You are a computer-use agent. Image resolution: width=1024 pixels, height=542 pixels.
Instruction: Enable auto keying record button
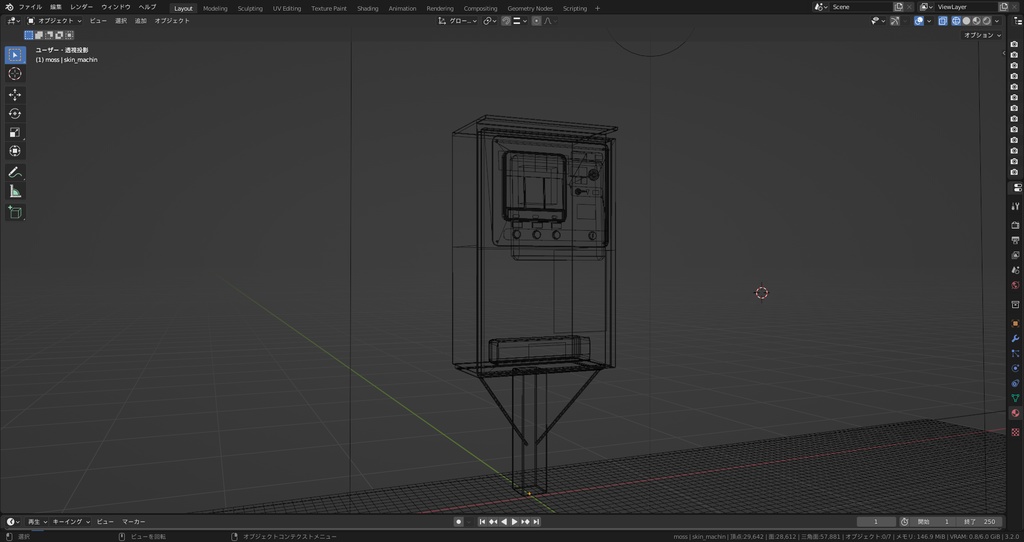pyautogui.click(x=458, y=522)
